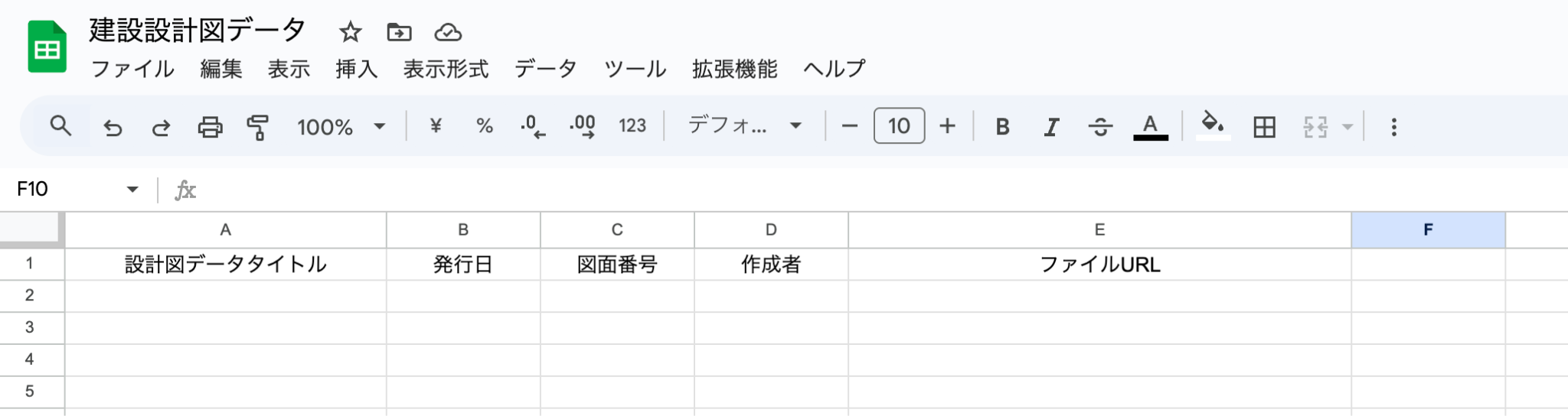1568x416 pixels.
Task: Open the name box dropdown arrow
Action: [132, 189]
